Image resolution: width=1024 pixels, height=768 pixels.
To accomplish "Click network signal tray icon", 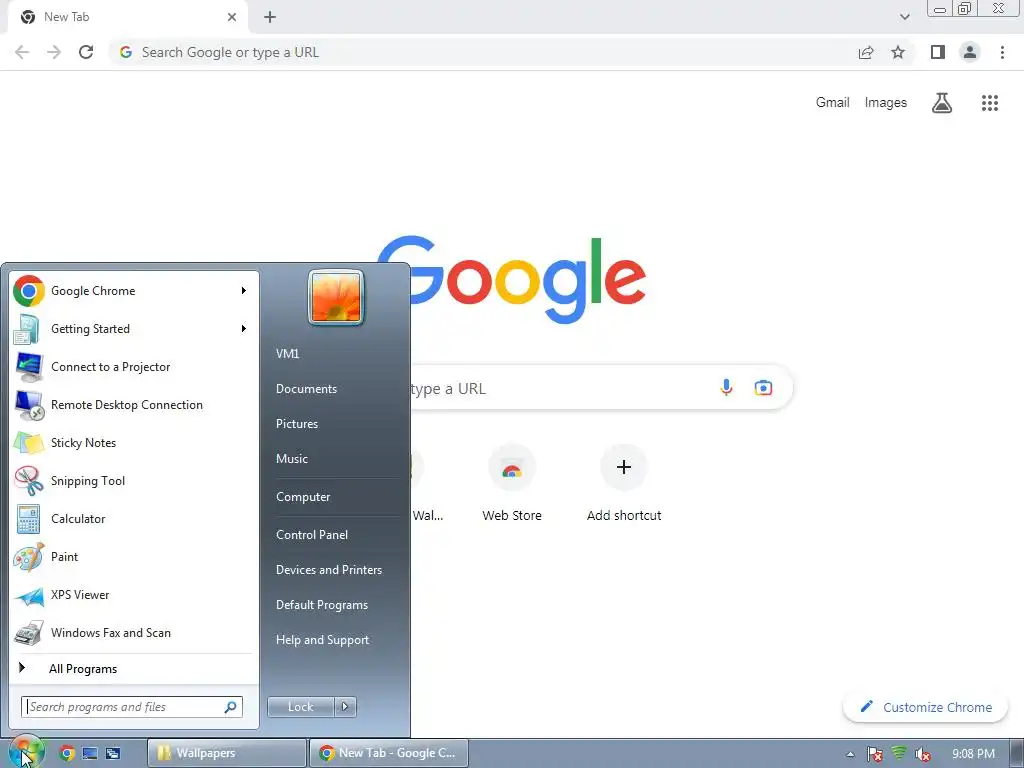I will 899,754.
